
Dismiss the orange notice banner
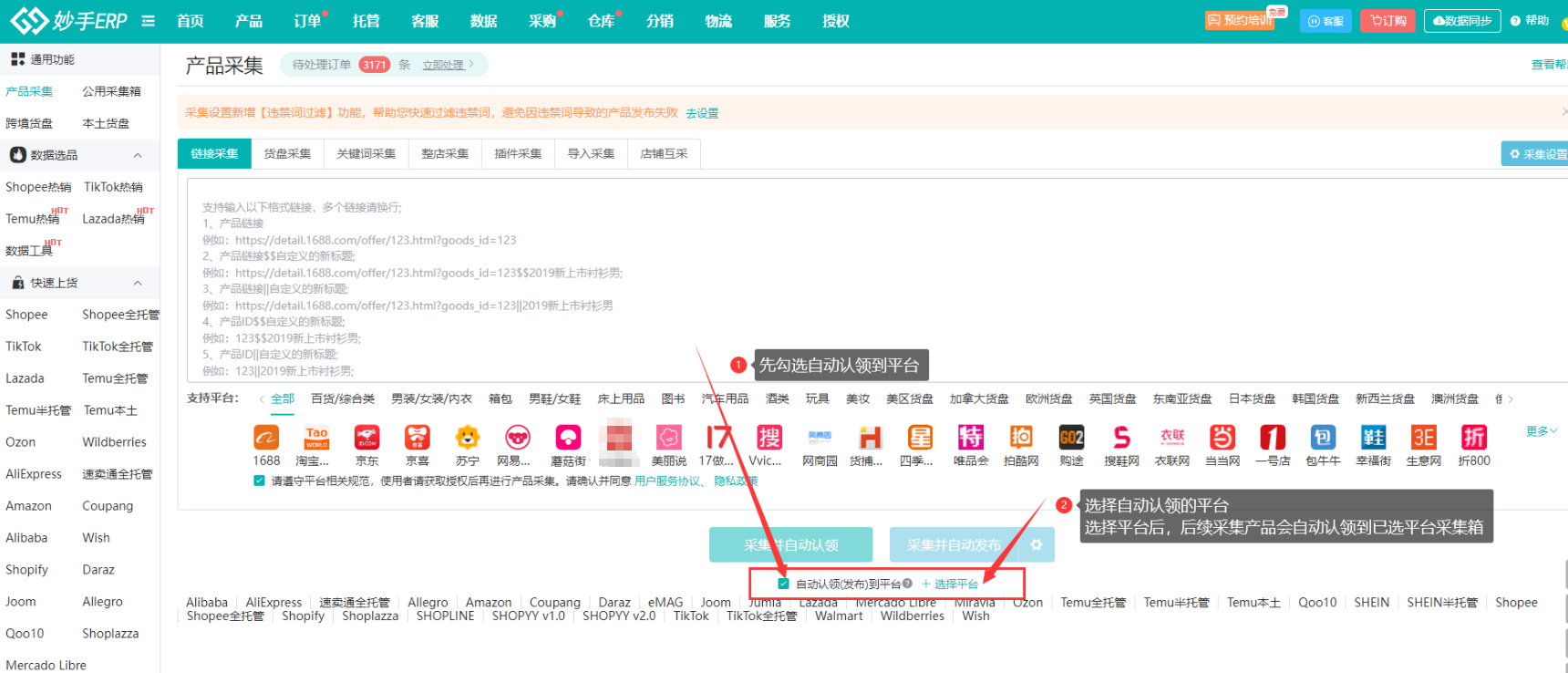click(x=1563, y=111)
